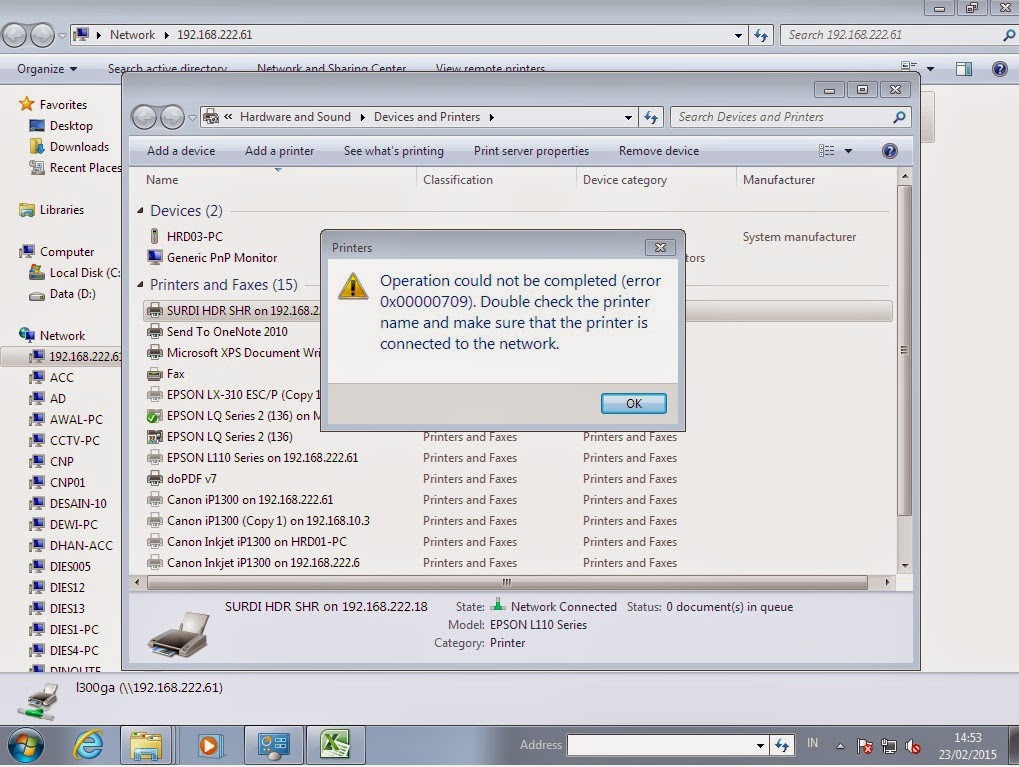Select the Generic PnP Monitor icon
This screenshot has height=767, width=1019.
click(155, 257)
